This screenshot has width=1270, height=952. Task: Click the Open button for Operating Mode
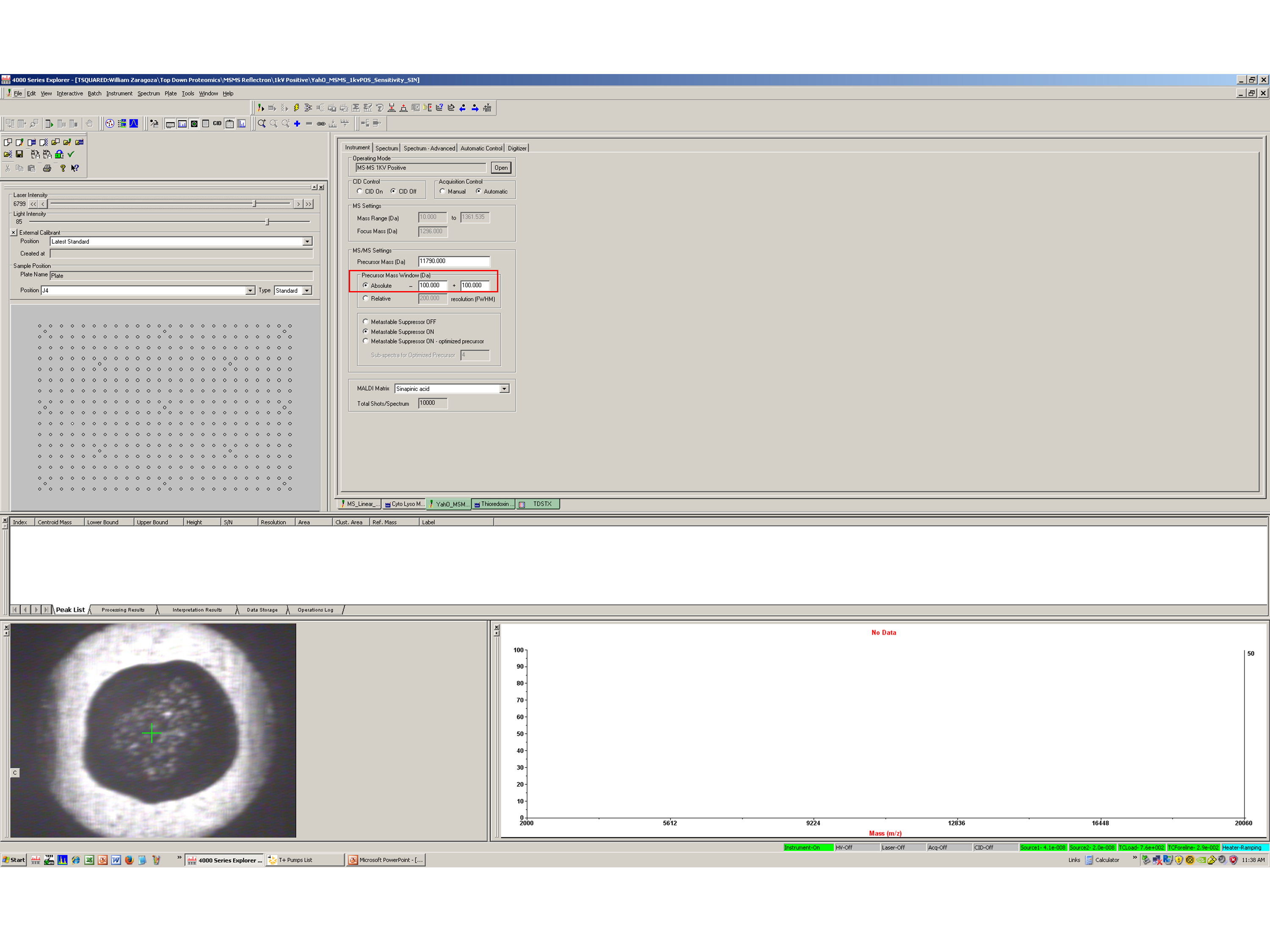[501, 168]
